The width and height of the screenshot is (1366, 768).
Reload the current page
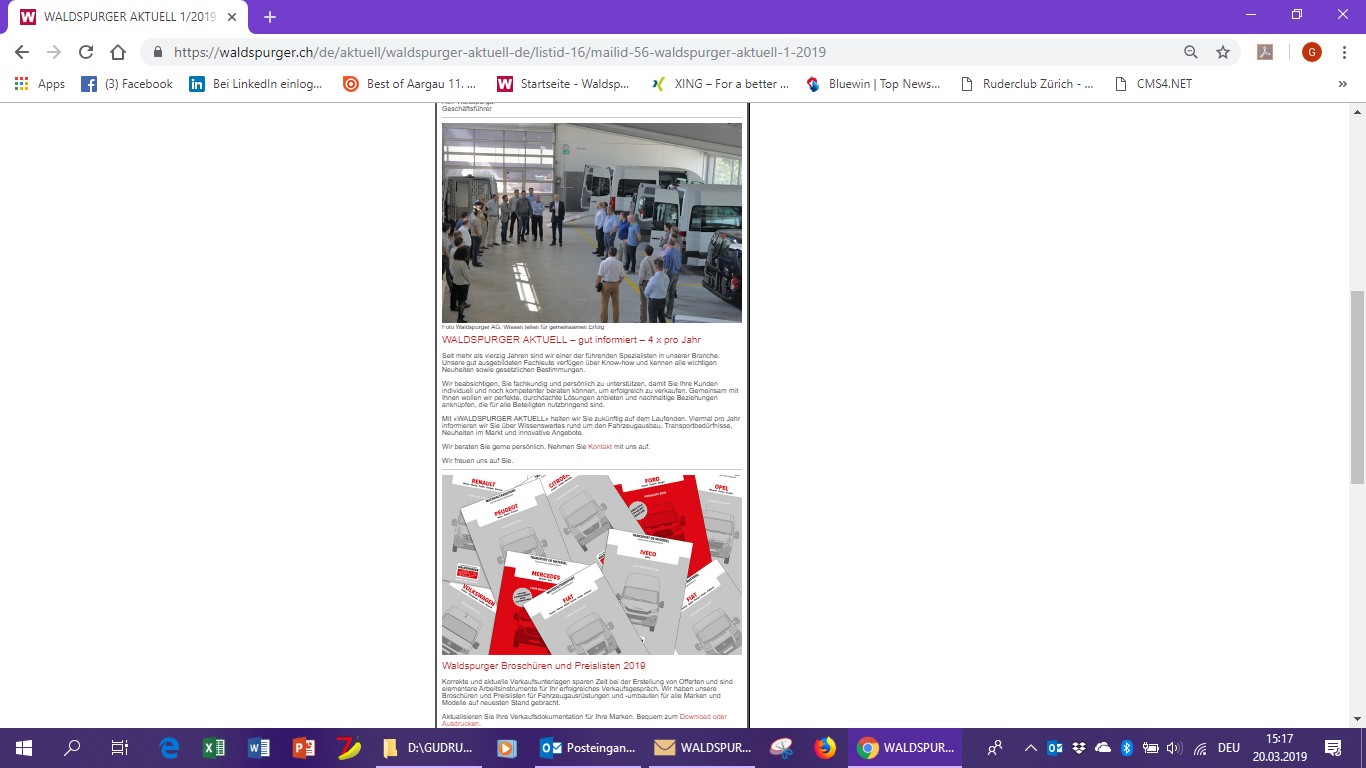(86, 52)
